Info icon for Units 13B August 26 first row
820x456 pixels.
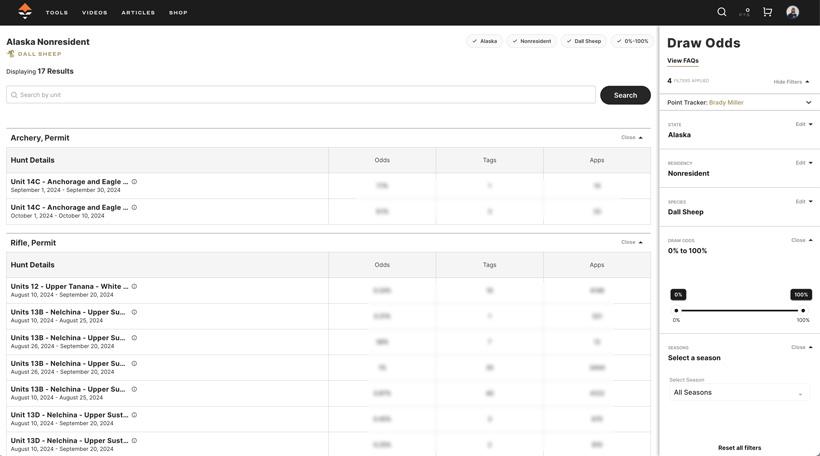click(134, 338)
